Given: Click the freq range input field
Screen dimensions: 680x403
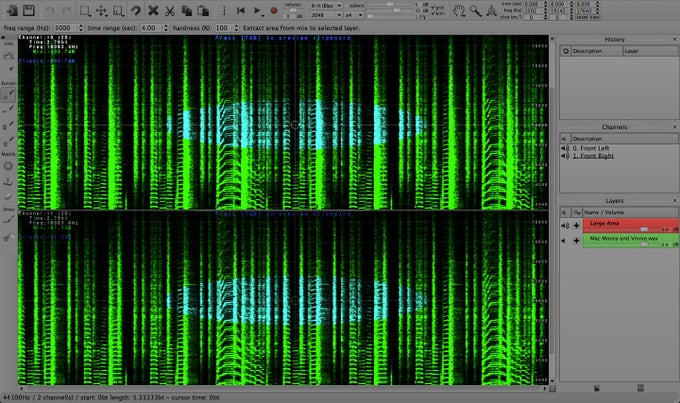Looking at the screenshot, I should tap(62, 27).
